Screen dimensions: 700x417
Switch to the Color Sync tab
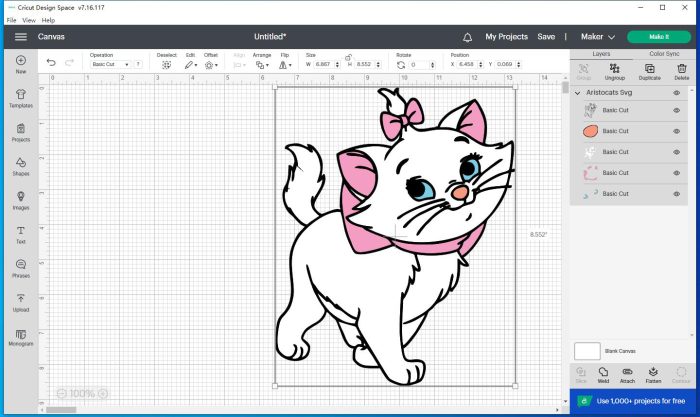pyautogui.click(x=664, y=54)
